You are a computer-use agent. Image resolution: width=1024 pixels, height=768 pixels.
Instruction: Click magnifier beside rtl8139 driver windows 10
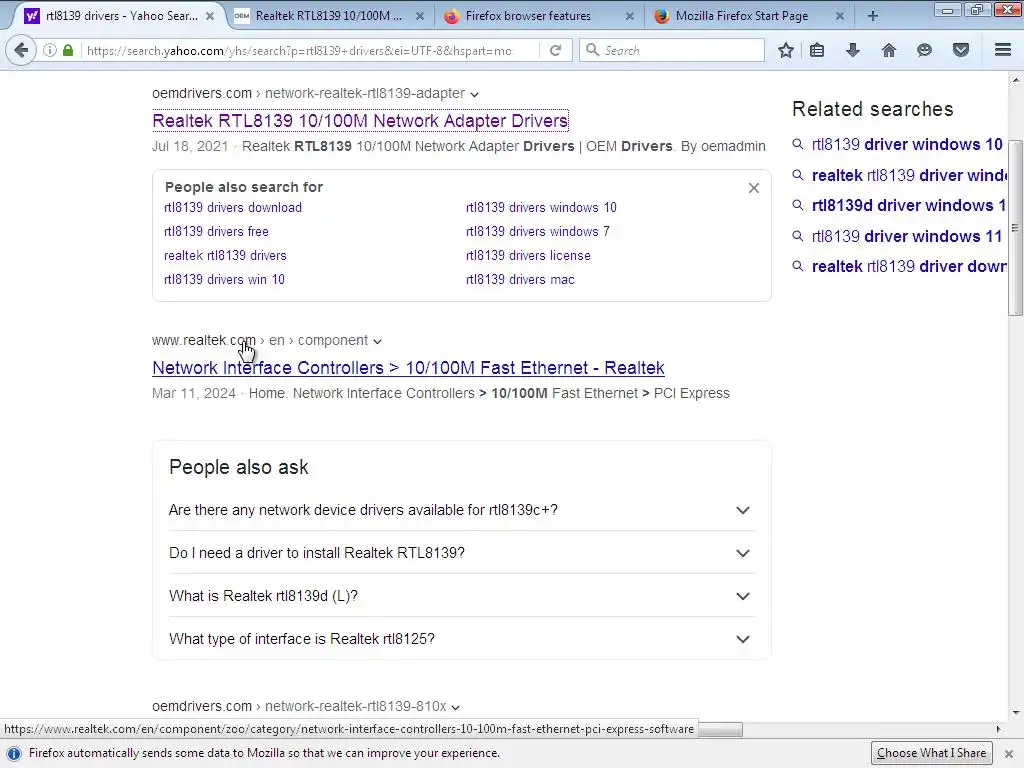click(797, 144)
